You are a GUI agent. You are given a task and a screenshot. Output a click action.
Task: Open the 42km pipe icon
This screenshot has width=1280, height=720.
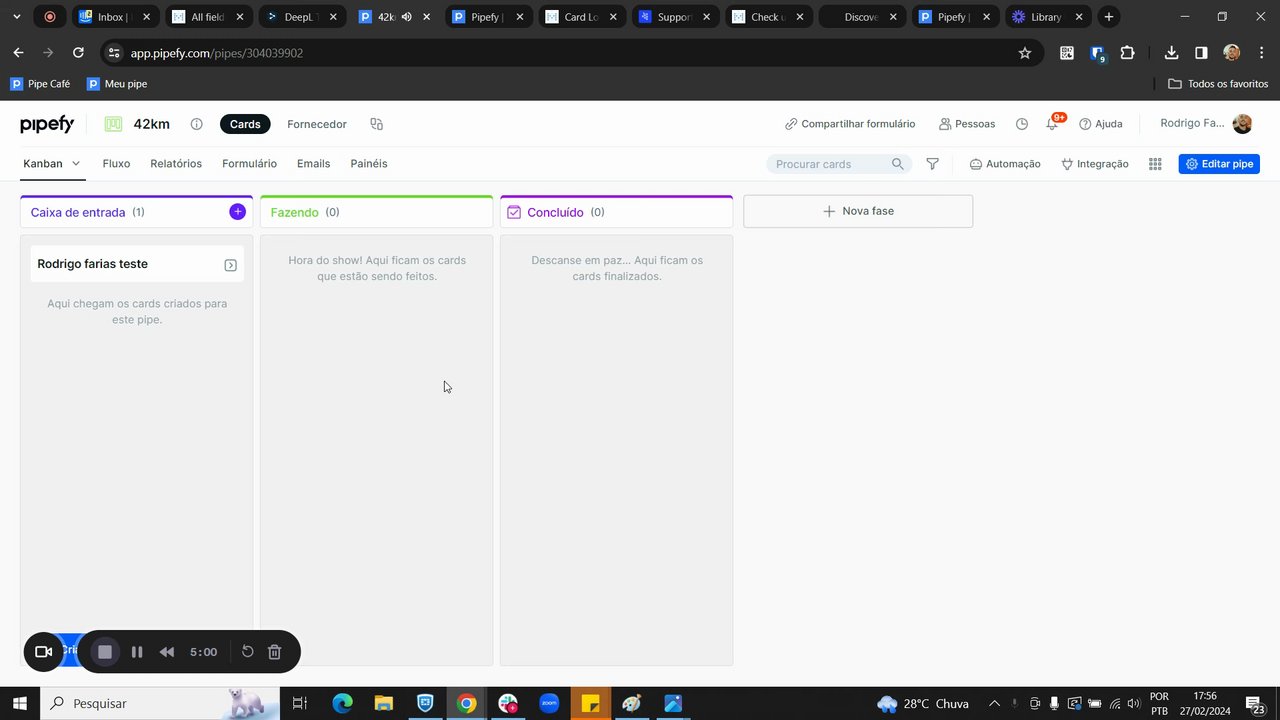pos(114,124)
